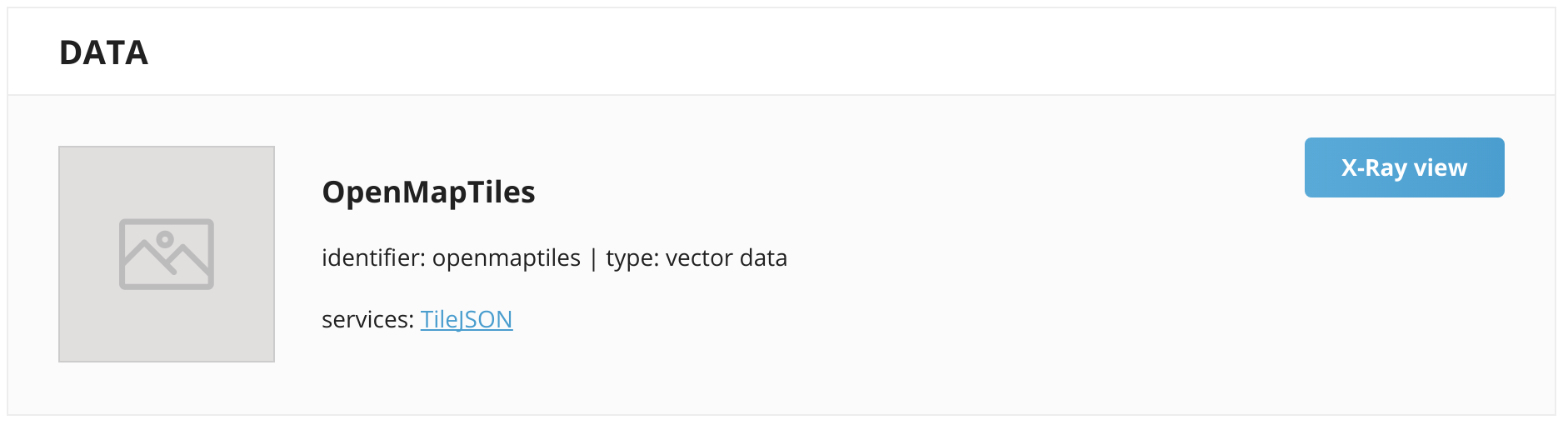
Task: Click the 'JSON' part of the TileJSON link
Action: coord(485,320)
